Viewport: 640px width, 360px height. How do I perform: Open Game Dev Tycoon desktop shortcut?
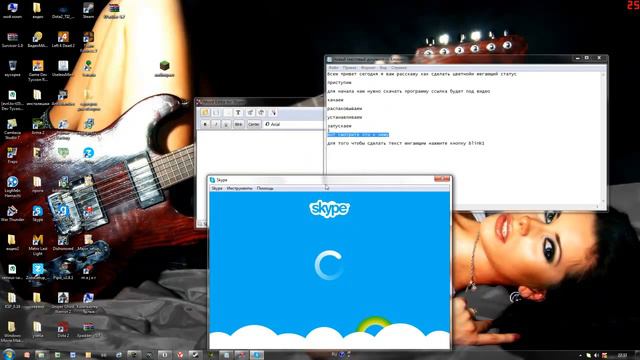click(x=38, y=71)
